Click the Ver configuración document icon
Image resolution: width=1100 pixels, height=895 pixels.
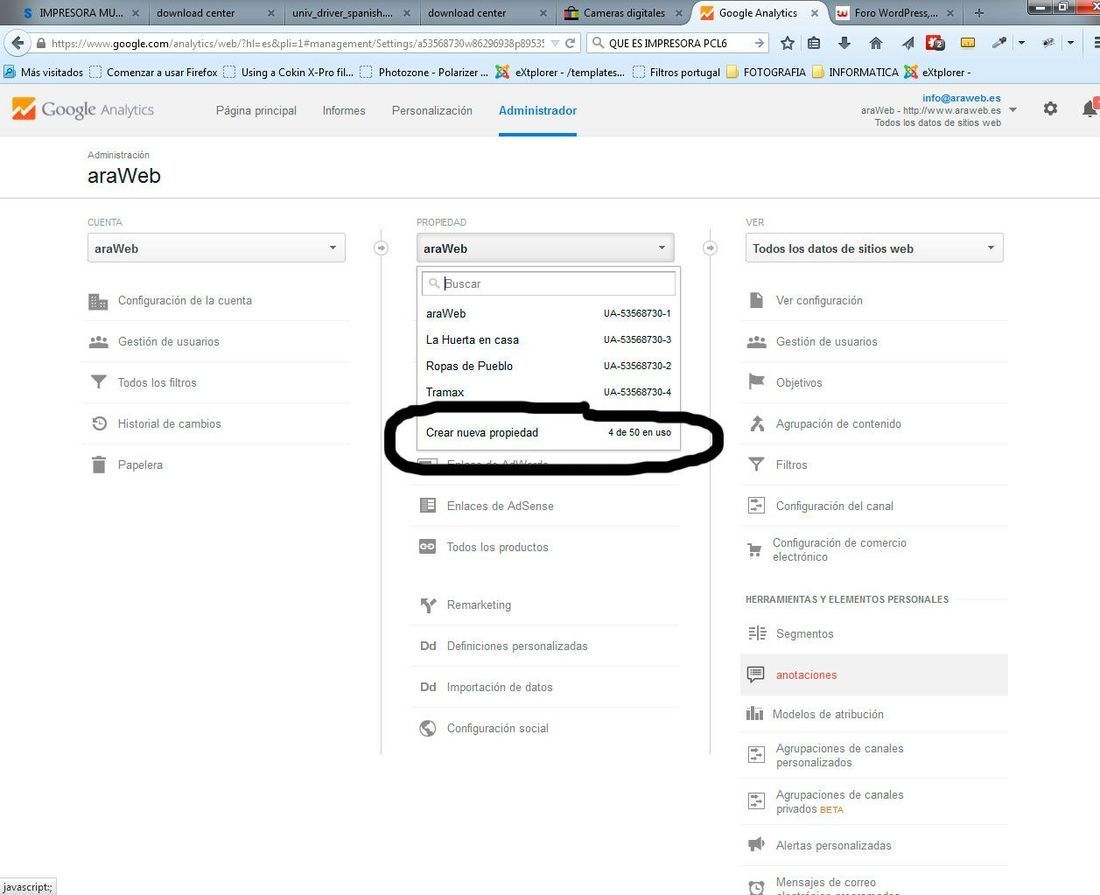pyautogui.click(x=756, y=300)
